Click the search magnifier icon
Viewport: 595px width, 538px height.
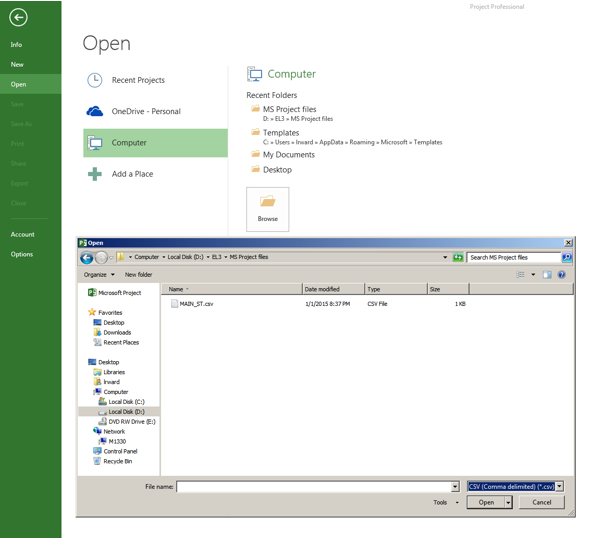tap(567, 258)
